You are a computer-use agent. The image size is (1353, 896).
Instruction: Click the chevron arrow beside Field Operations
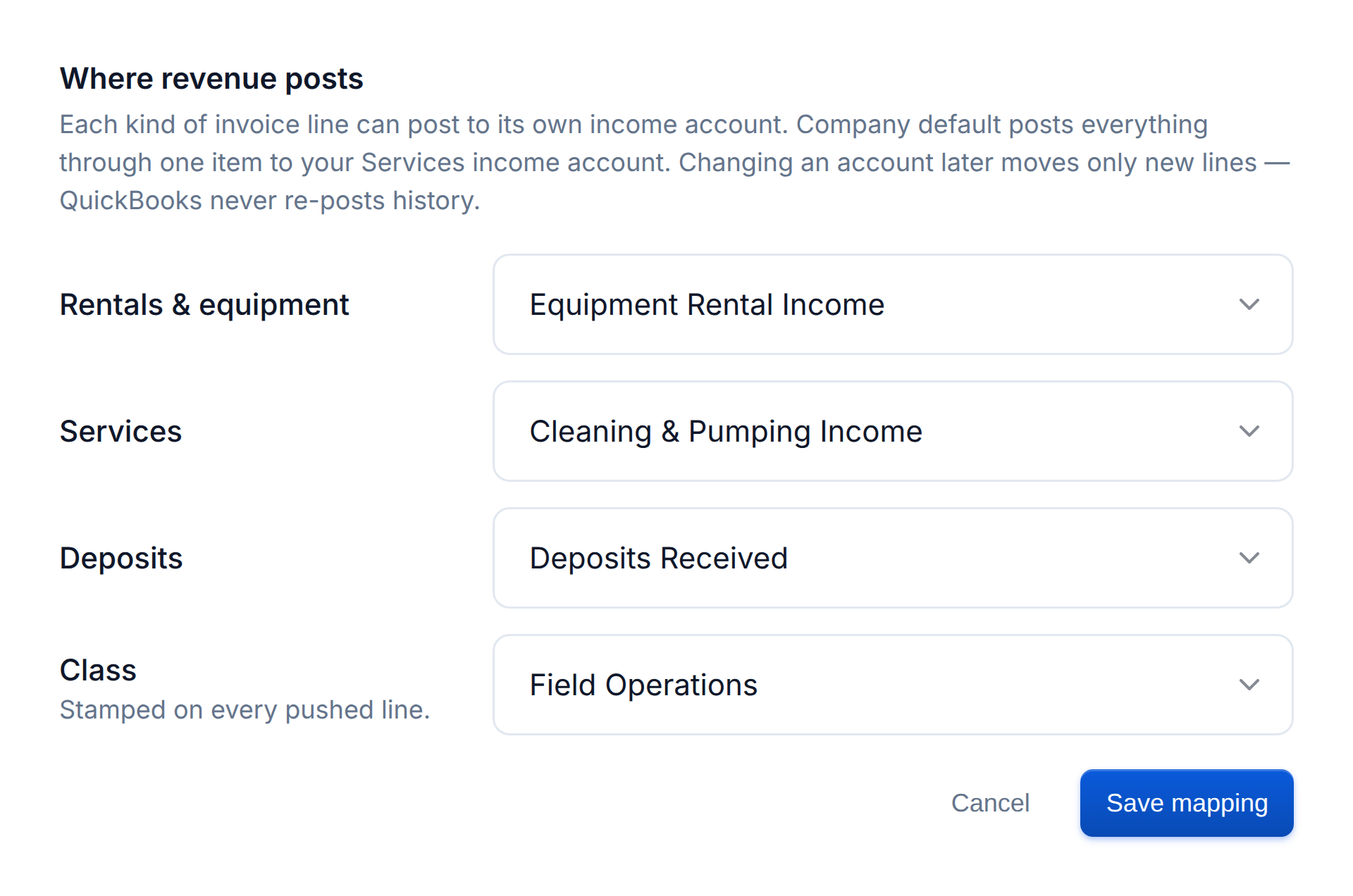(x=1249, y=685)
